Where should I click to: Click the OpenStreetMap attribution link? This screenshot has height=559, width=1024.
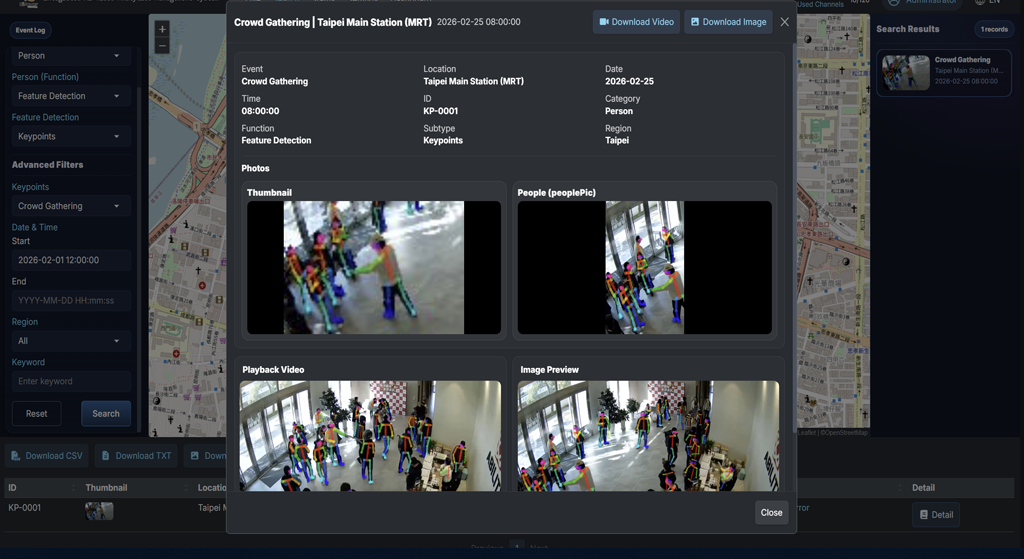pyautogui.click(x=844, y=432)
